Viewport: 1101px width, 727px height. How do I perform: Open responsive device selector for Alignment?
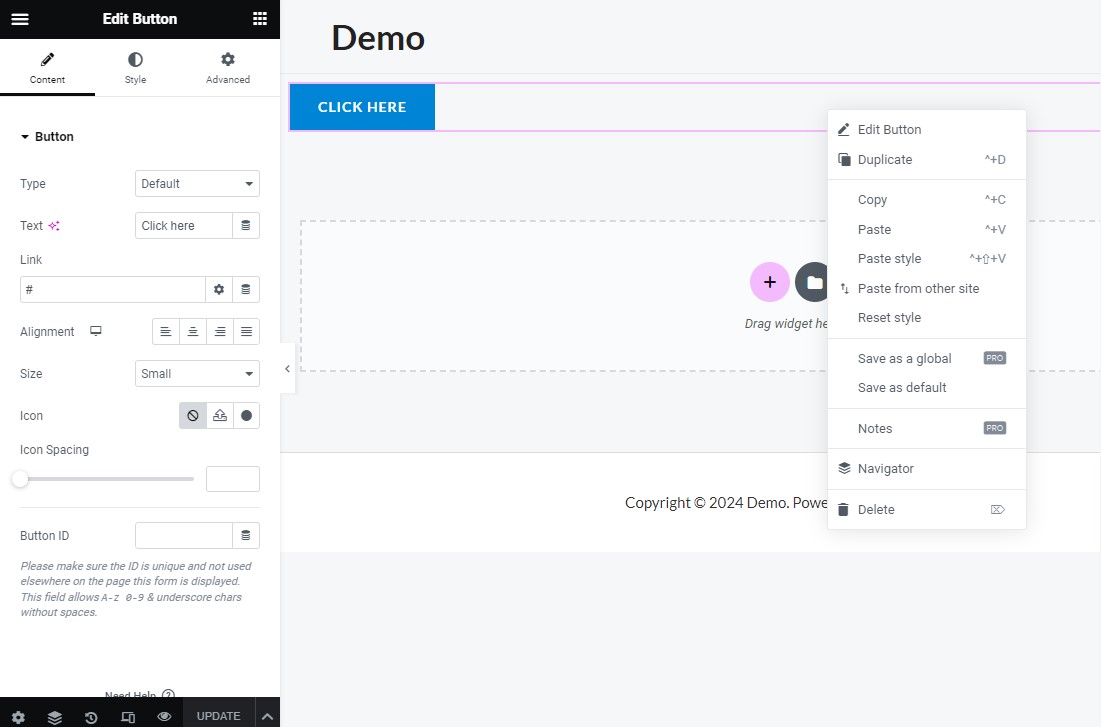coord(95,331)
